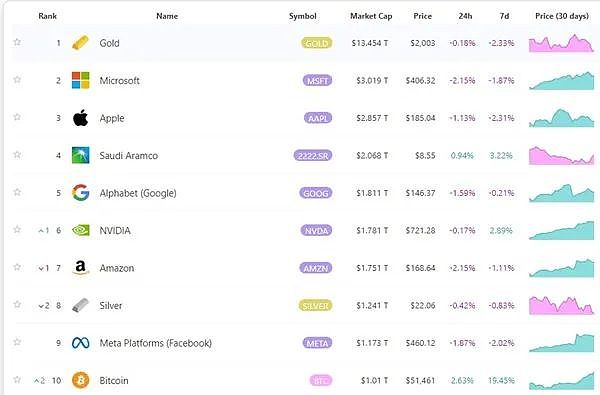Click the 7d column header
The width and height of the screenshot is (600, 395).
point(504,16)
